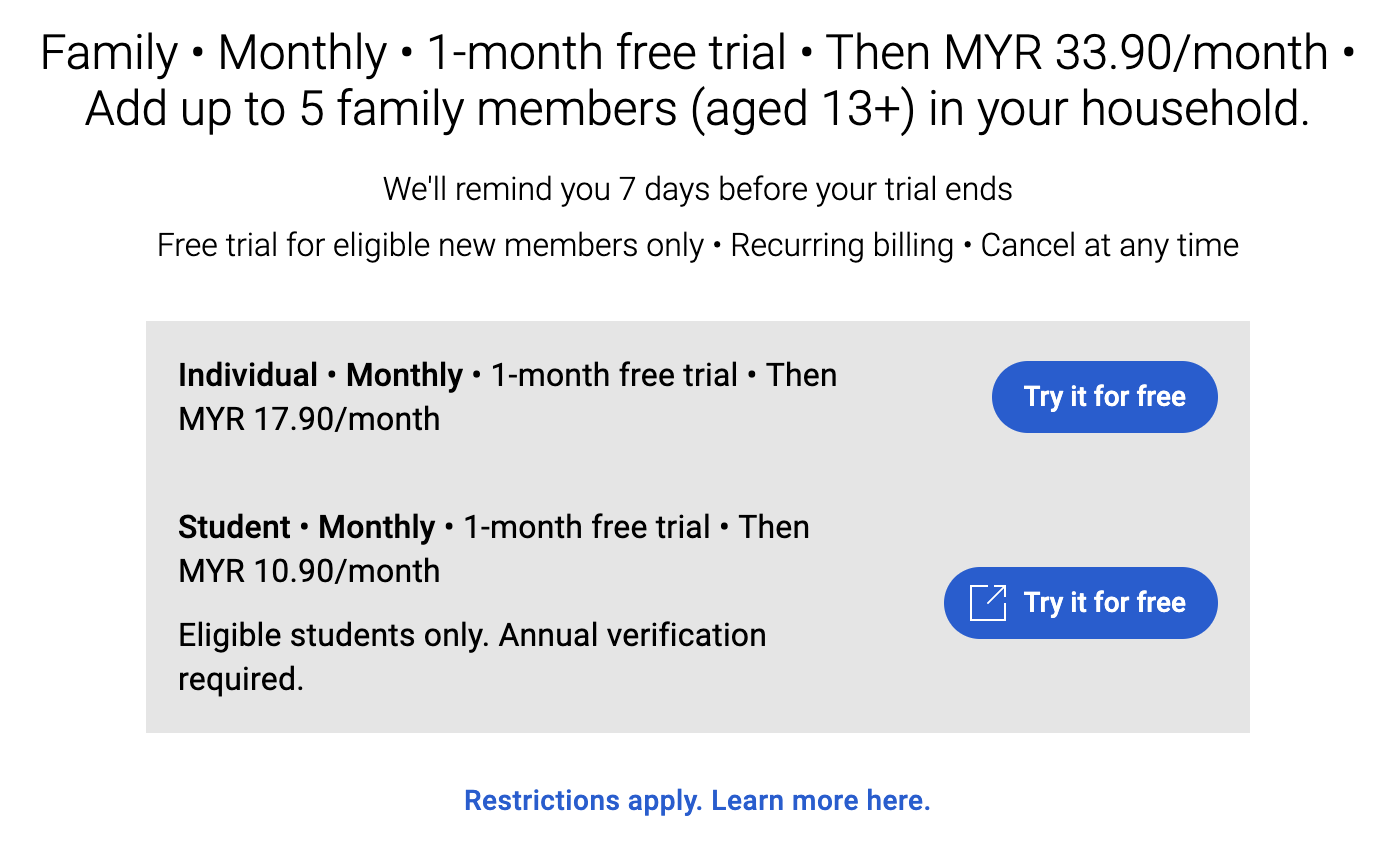Screen dimensions: 1394x842
Task: Click 'Monthly' in the Student plan row
Action: pos(377,527)
